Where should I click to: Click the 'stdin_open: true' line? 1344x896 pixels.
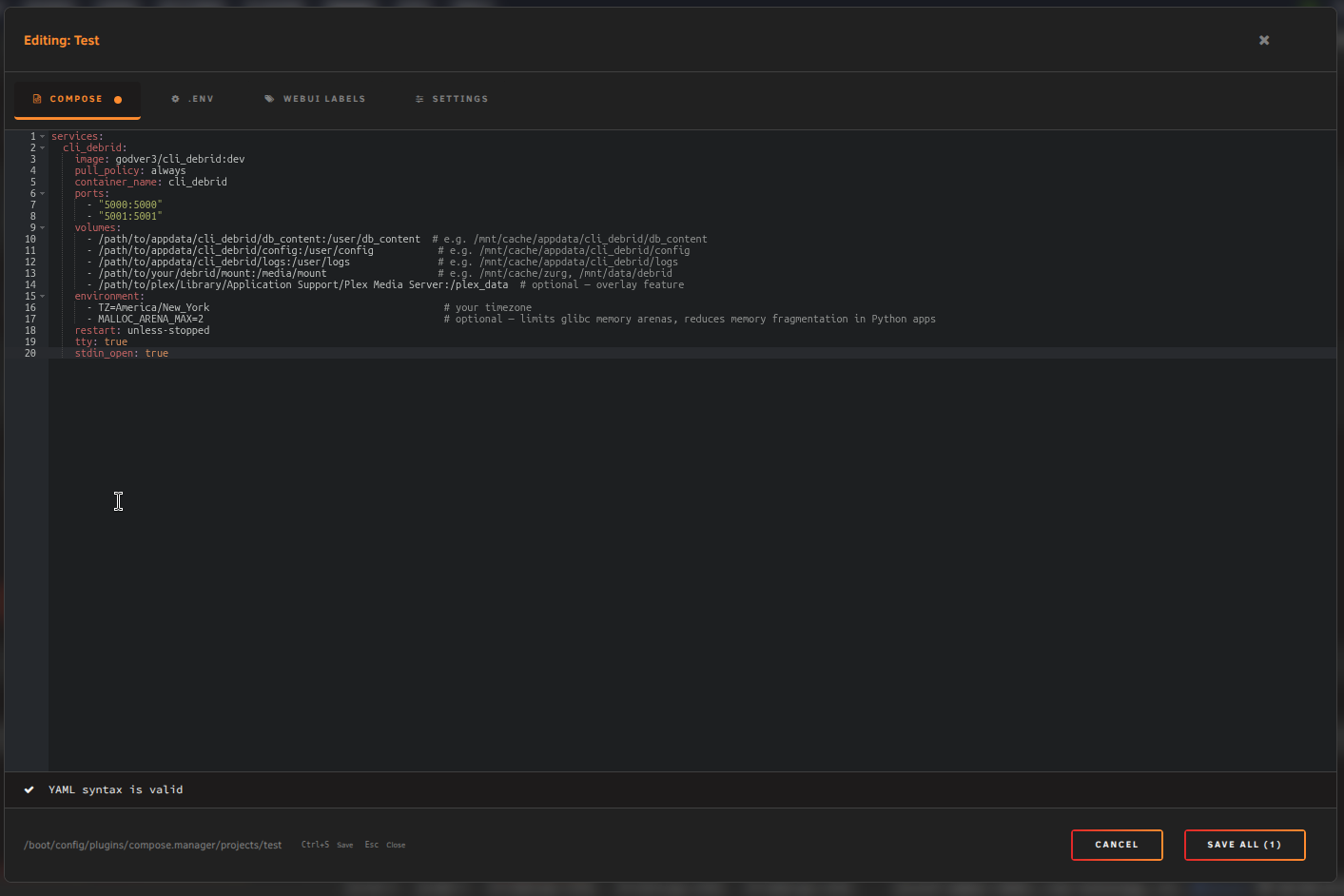coord(122,354)
